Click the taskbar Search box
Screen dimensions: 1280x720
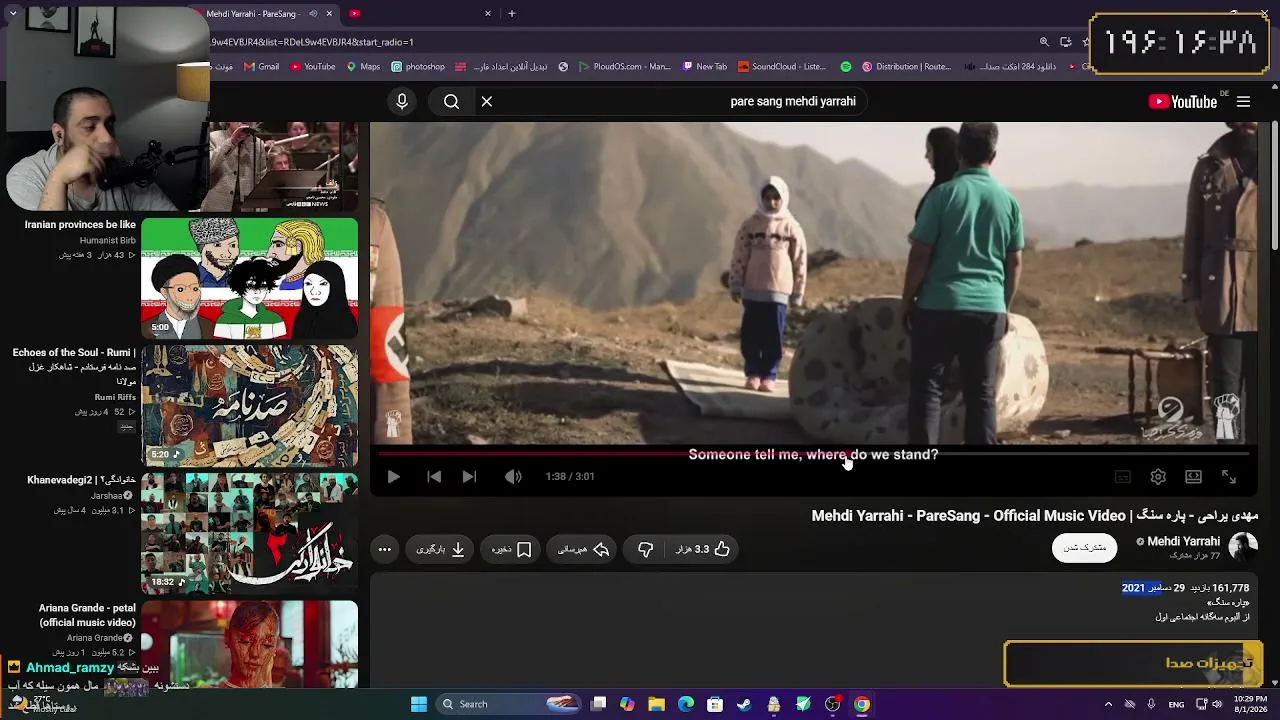click(x=508, y=704)
